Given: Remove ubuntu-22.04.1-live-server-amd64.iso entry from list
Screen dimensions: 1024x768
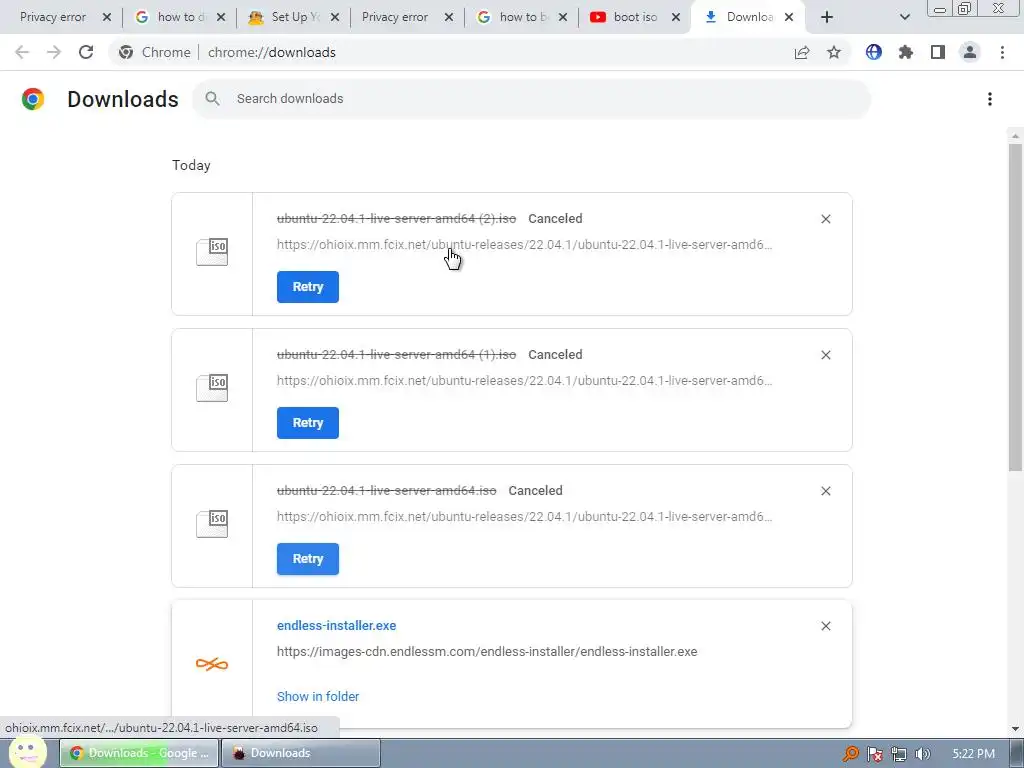Looking at the screenshot, I should pos(825,490).
